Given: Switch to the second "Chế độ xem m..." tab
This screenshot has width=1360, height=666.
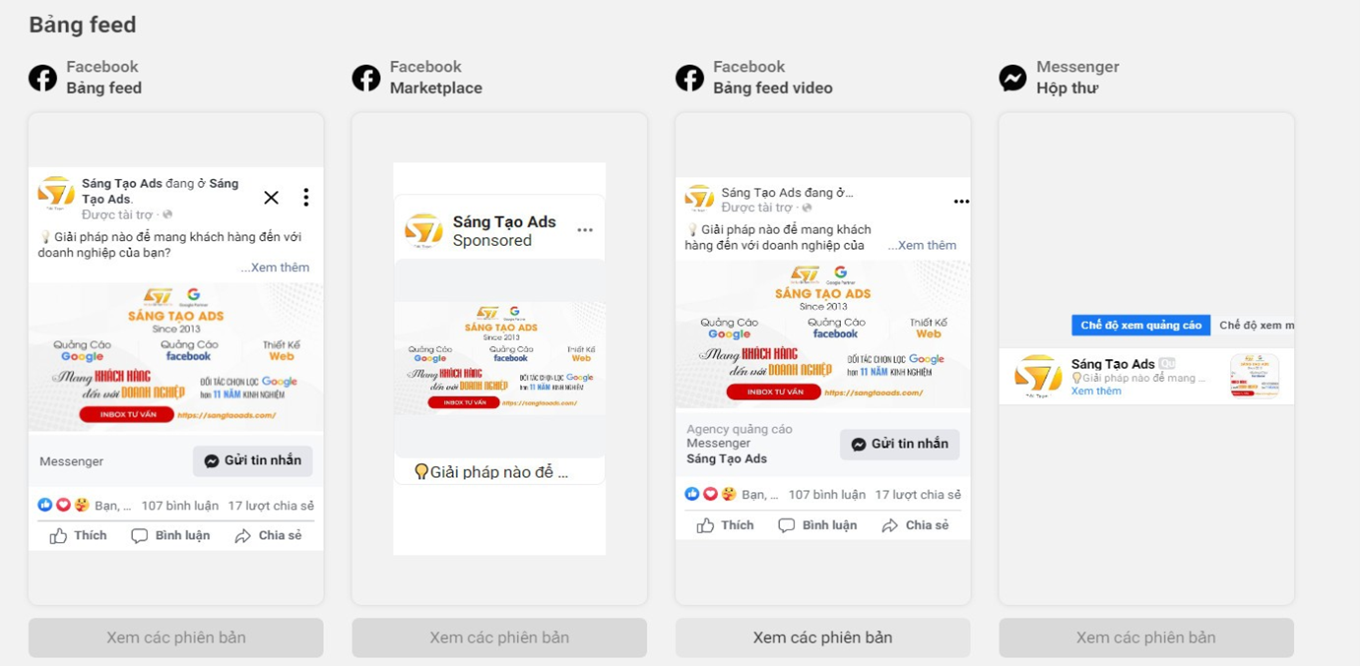Looking at the screenshot, I should pyautogui.click(x=1256, y=325).
